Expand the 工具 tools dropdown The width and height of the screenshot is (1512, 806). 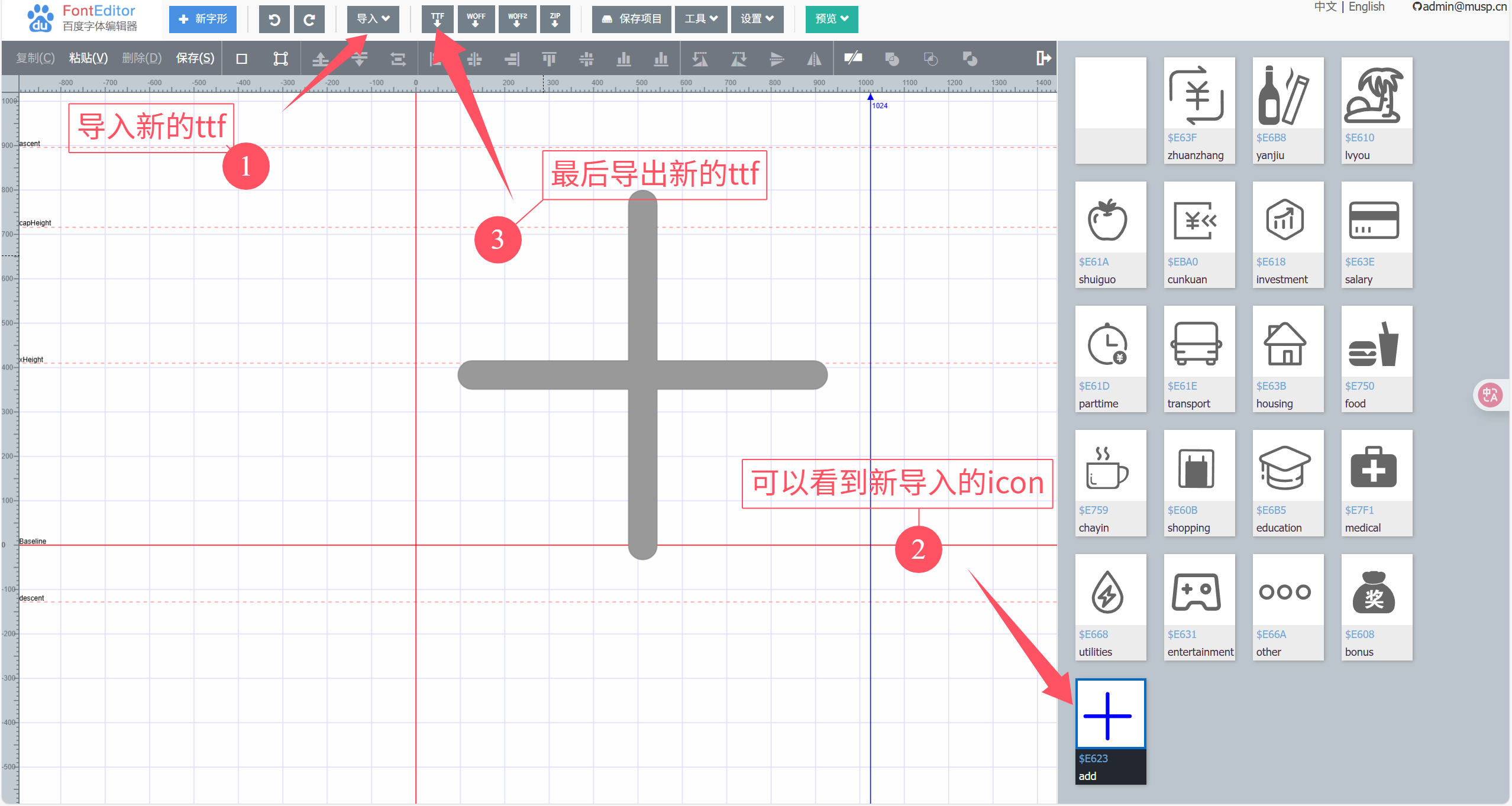tap(700, 19)
